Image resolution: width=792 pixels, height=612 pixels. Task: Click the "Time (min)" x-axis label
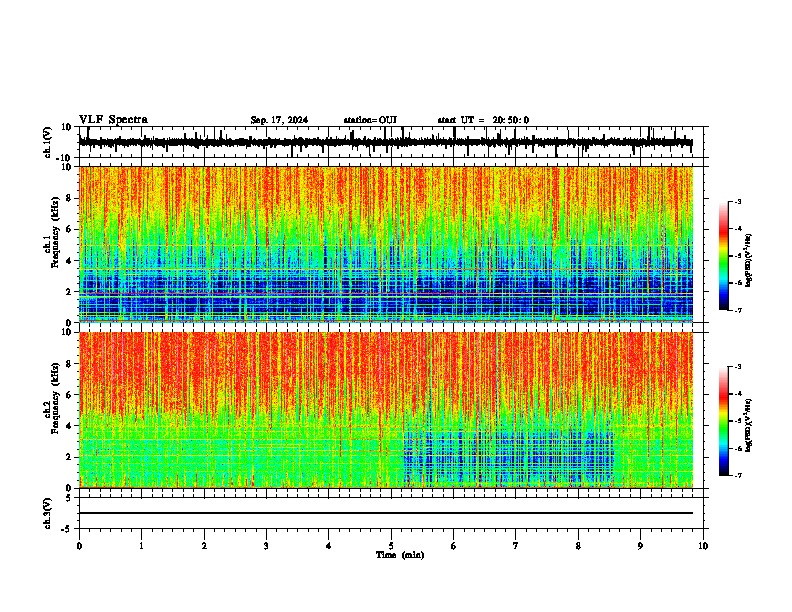(400, 555)
